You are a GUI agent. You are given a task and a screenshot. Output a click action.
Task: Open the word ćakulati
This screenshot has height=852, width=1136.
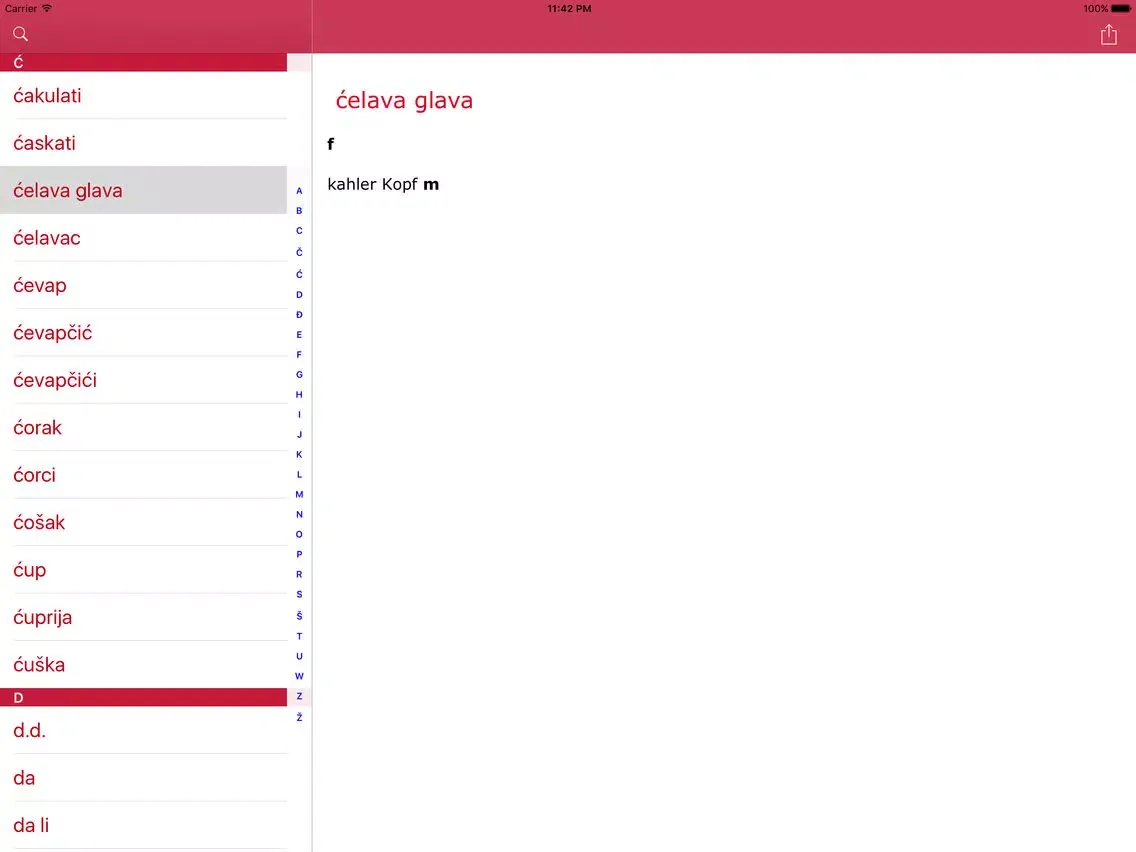tap(143, 96)
